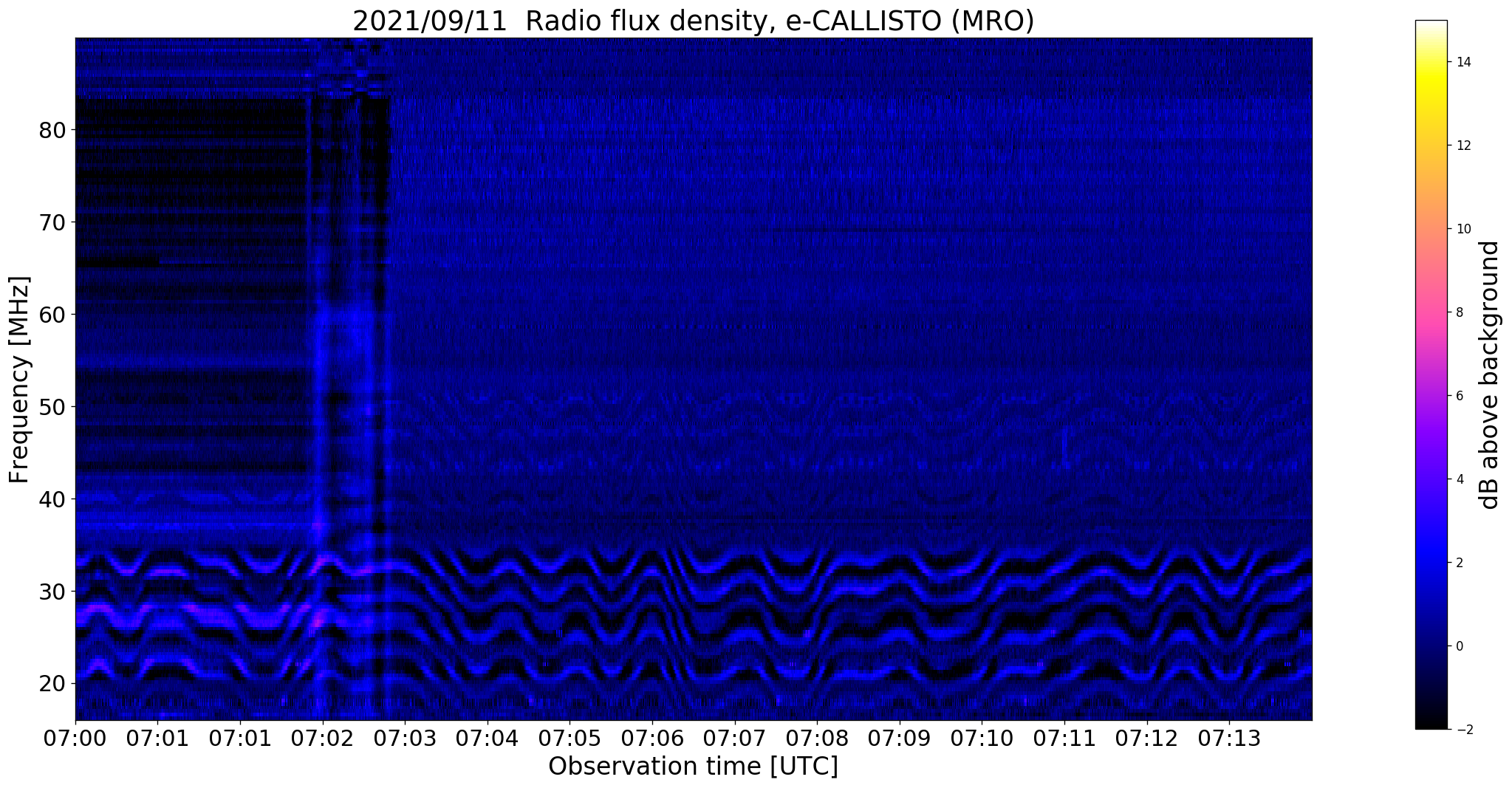Screen dimensions: 1512x788
Task: Click the 14 tick on the colorbar
Action: point(1463,62)
